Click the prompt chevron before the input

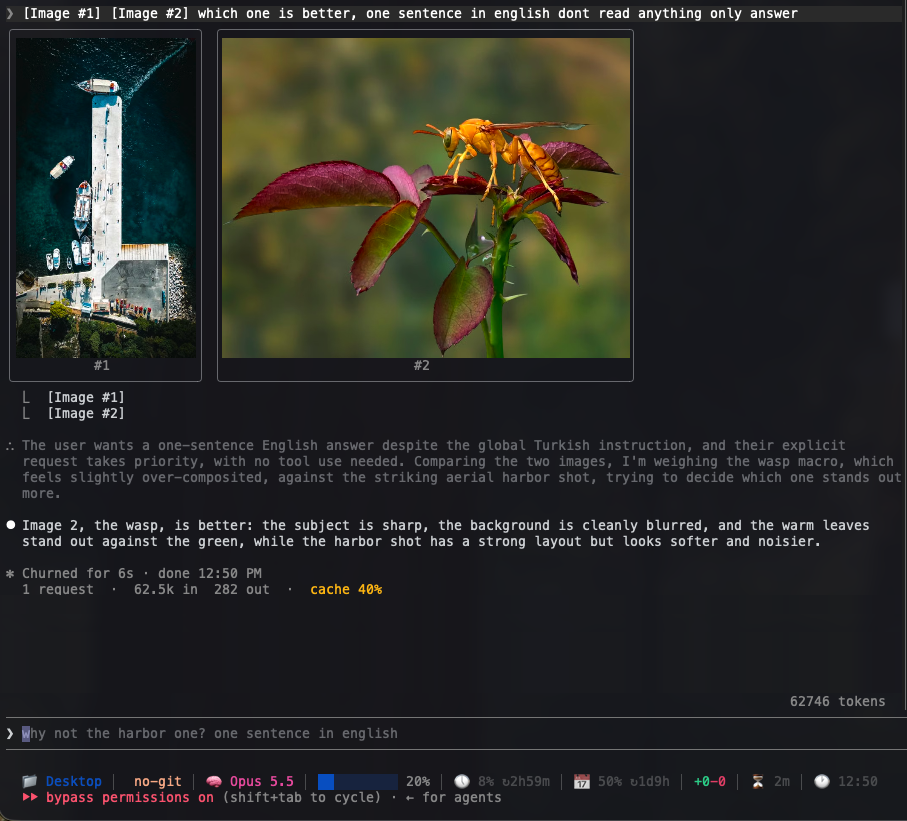click(10, 733)
